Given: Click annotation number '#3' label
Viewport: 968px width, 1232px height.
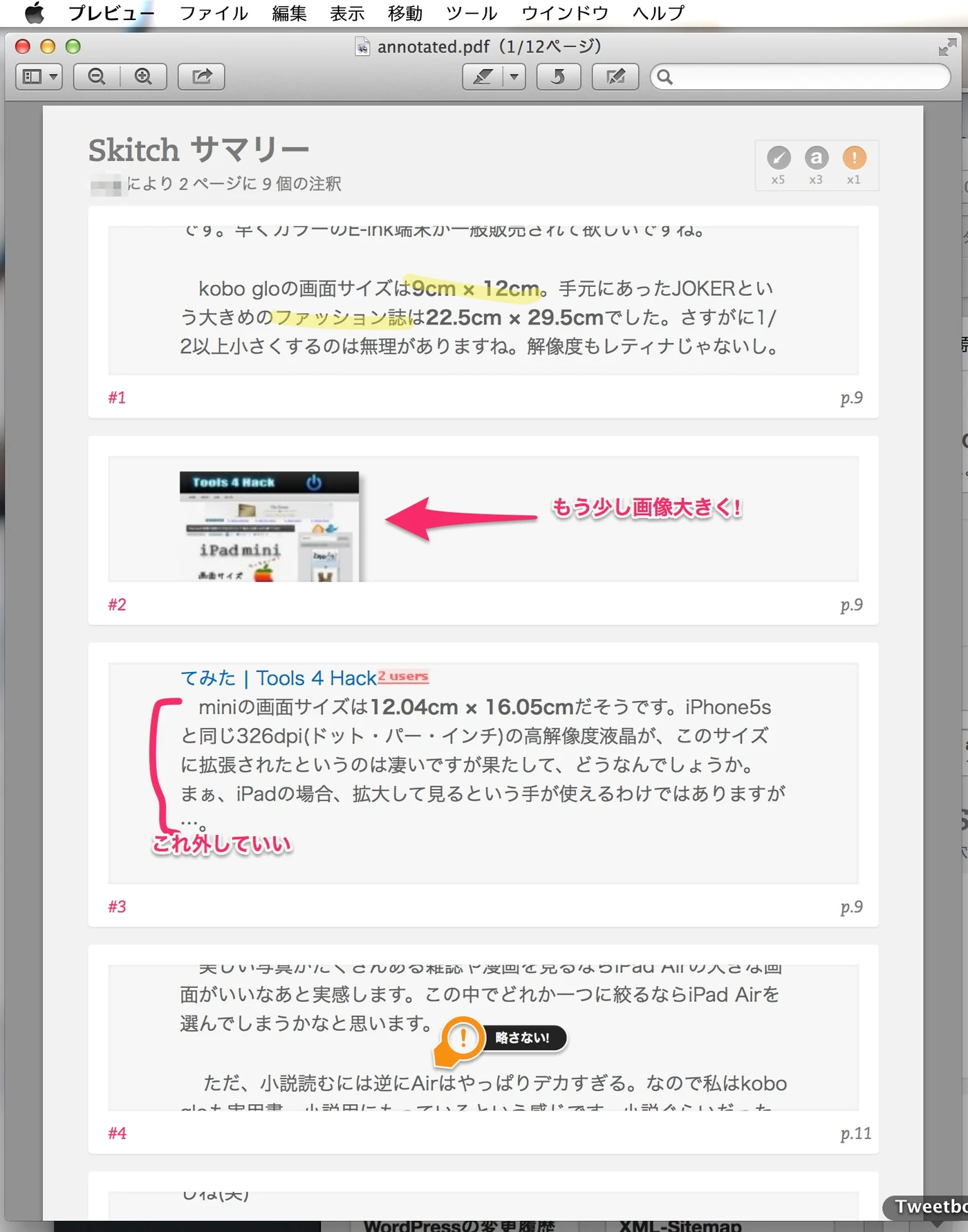Looking at the screenshot, I should (117, 906).
